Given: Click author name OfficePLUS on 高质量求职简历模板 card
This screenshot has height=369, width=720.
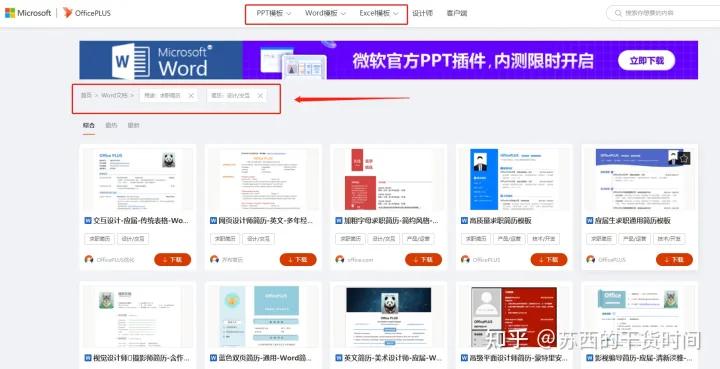Looking at the screenshot, I should click(487, 260).
